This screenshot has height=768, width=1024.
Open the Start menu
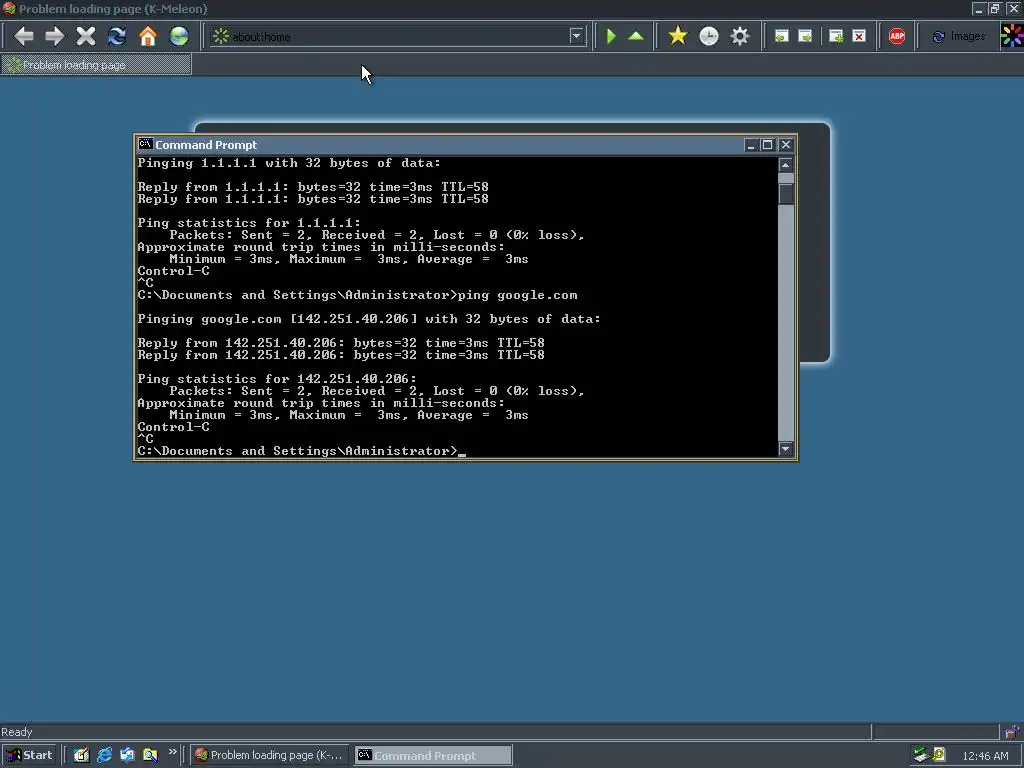point(30,755)
